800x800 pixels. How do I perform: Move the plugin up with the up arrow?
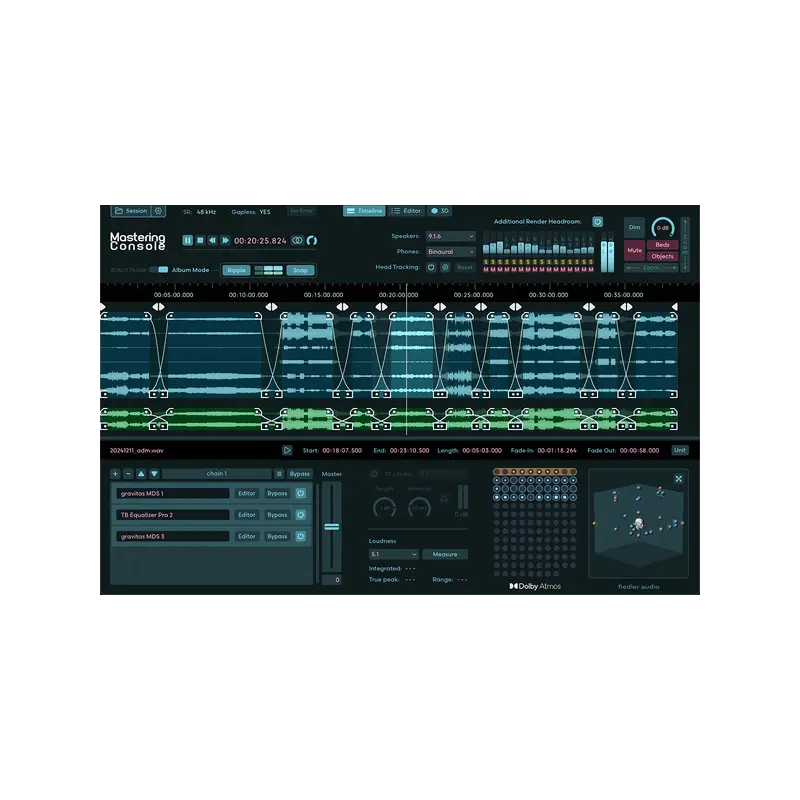pyautogui.click(x=141, y=473)
